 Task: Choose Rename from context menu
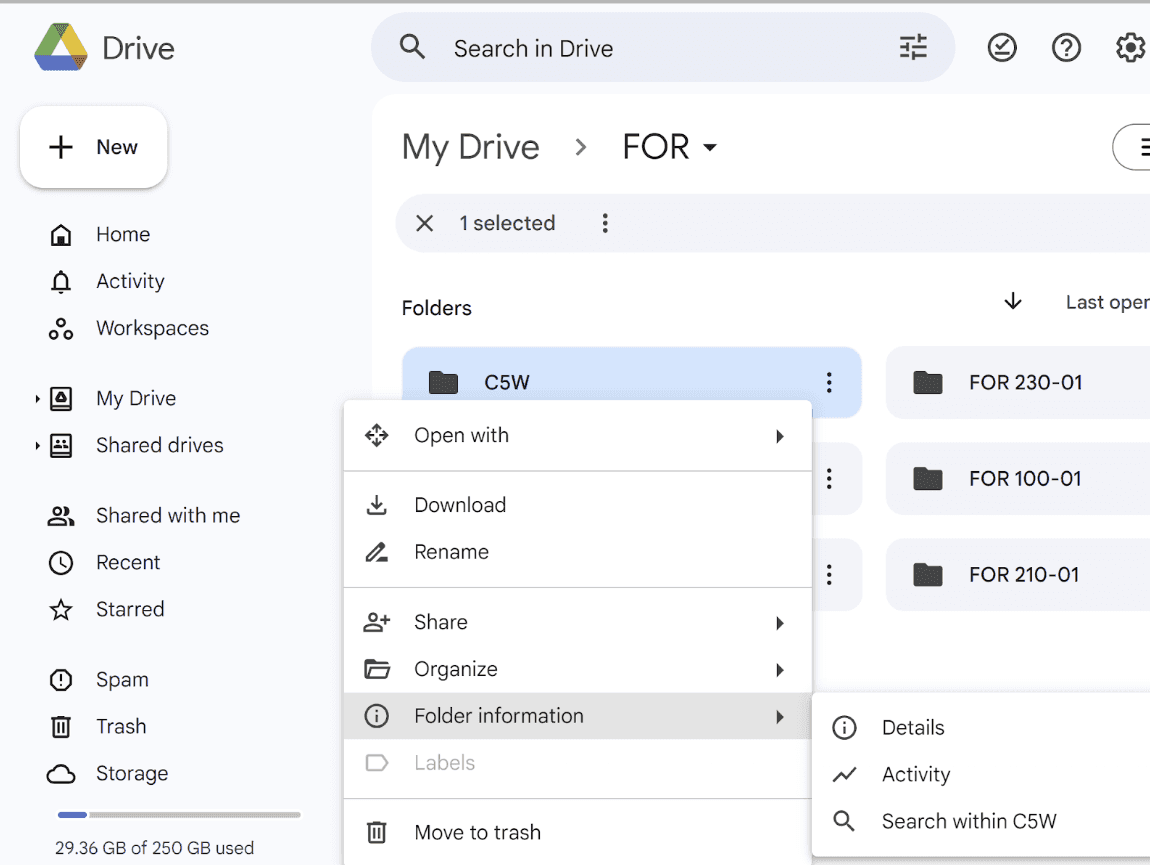click(x=578, y=552)
